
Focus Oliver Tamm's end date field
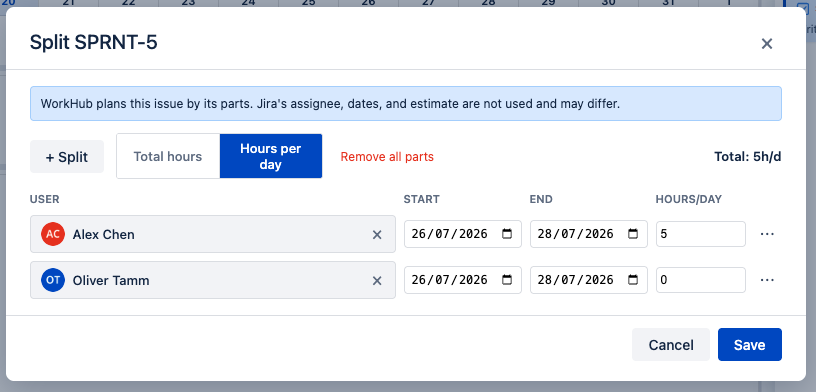click(x=589, y=280)
